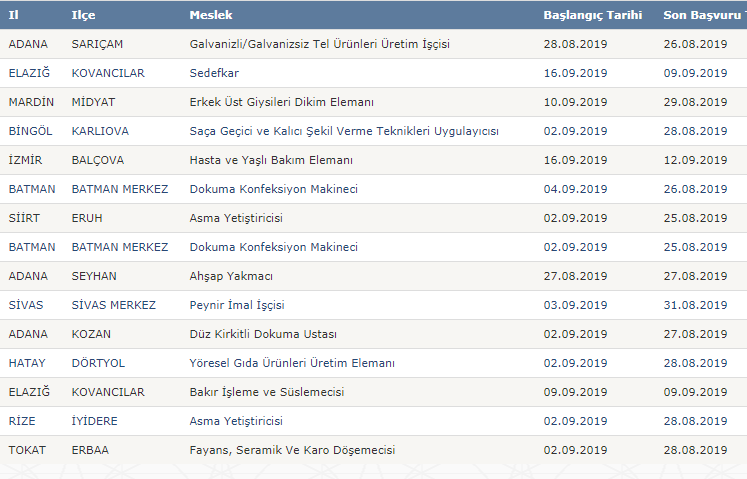Sort by the Il column header
The image size is (747, 479).
click(x=13, y=15)
